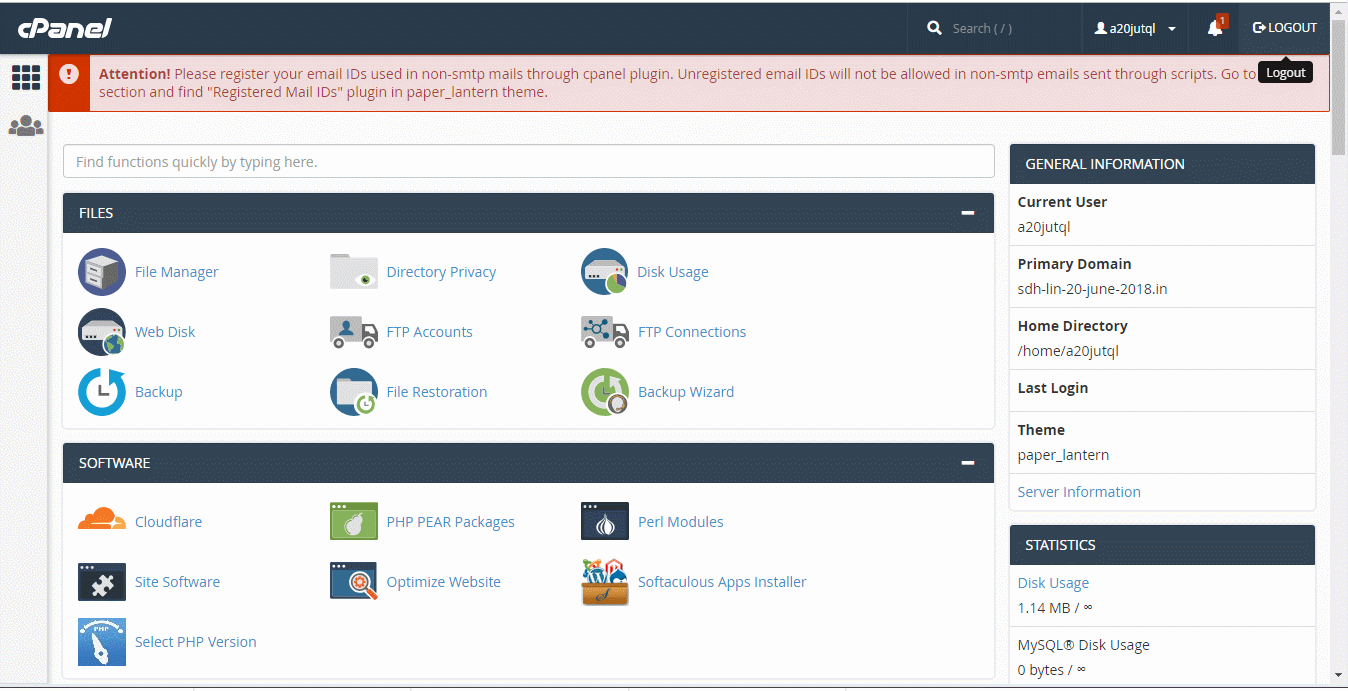This screenshot has width=1348, height=691.
Task: Click the Disk Usage statistics link
Action: tap(1053, 583)
